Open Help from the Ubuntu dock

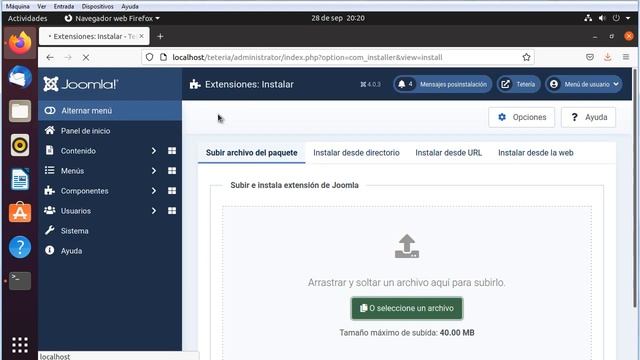click(x=20, y=247)
